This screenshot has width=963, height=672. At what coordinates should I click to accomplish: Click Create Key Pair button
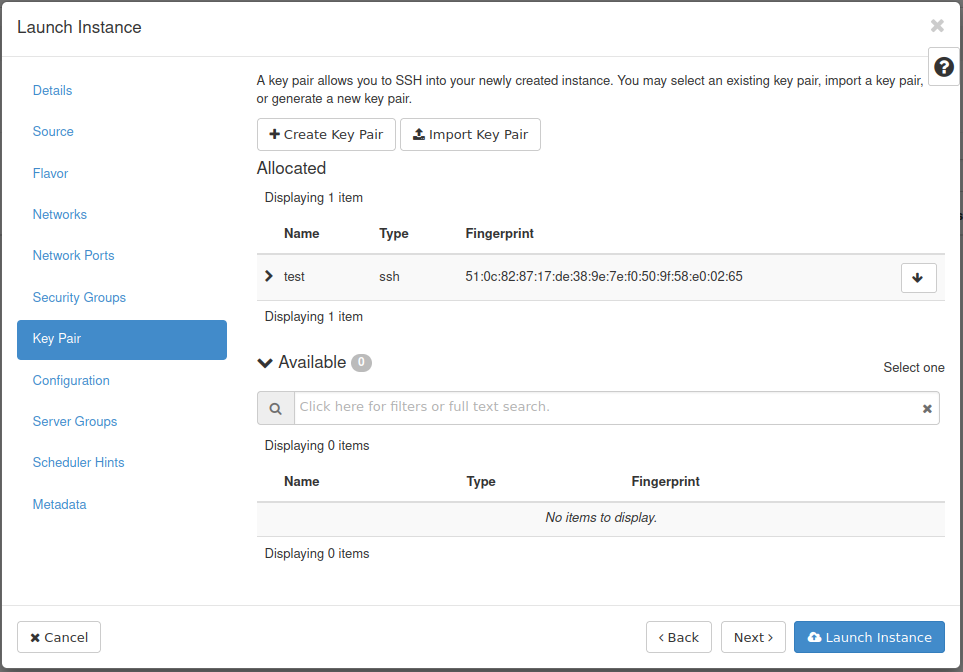point(326,135)
